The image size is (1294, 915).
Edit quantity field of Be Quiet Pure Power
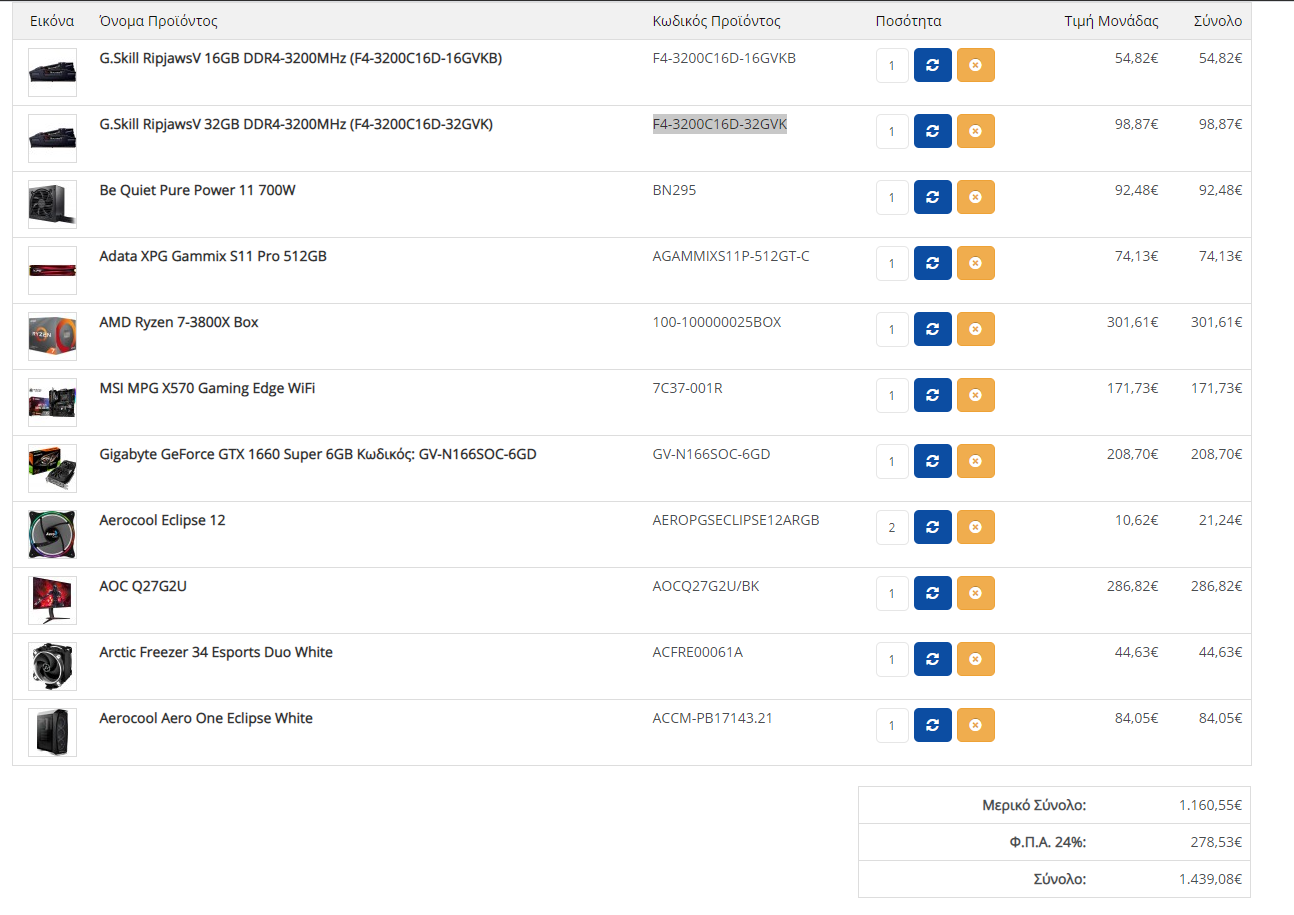pos(892,198)
